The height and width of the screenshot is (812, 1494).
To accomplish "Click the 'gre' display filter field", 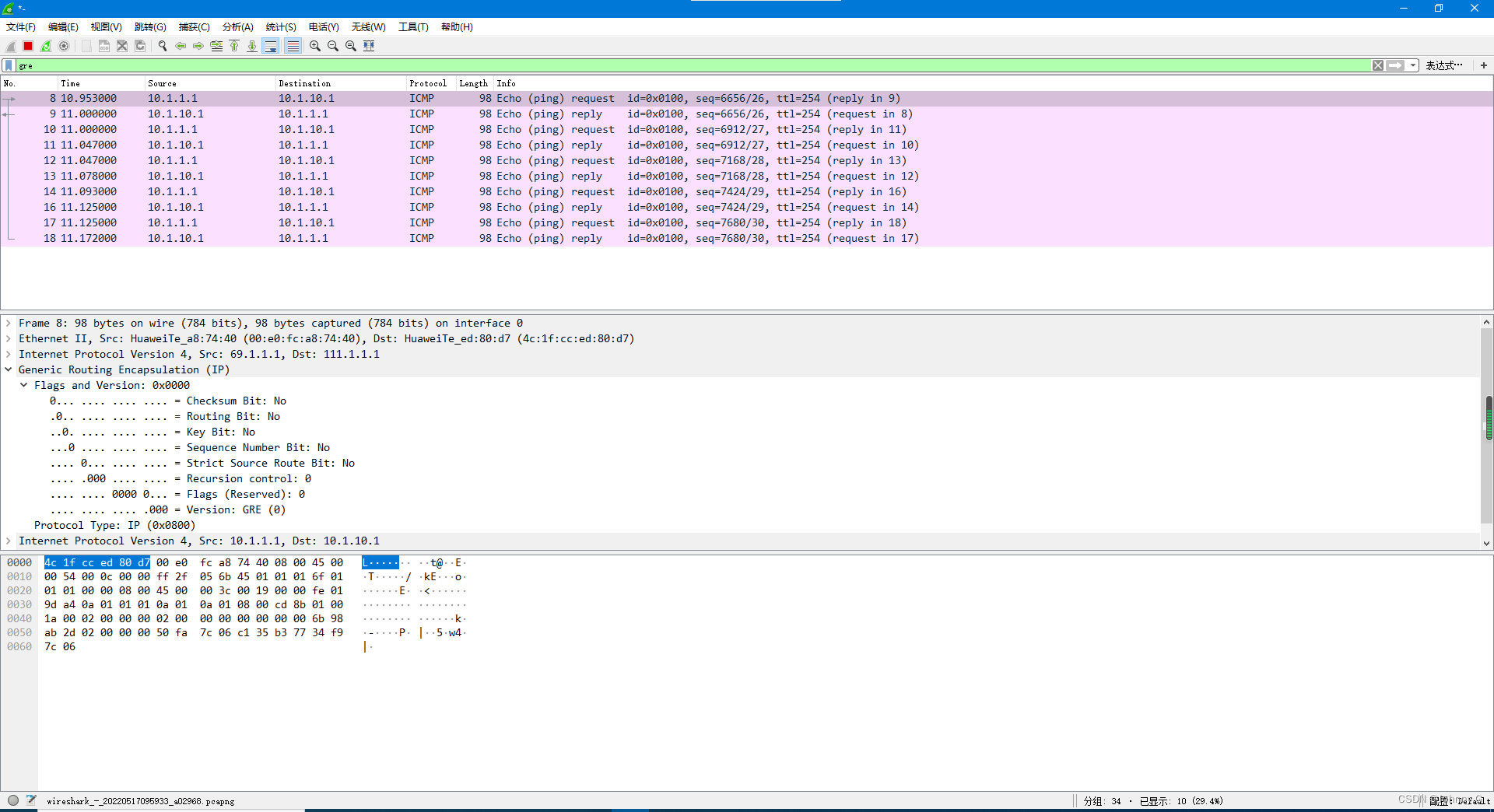I will pyautogui.click(x=693, y=65).
